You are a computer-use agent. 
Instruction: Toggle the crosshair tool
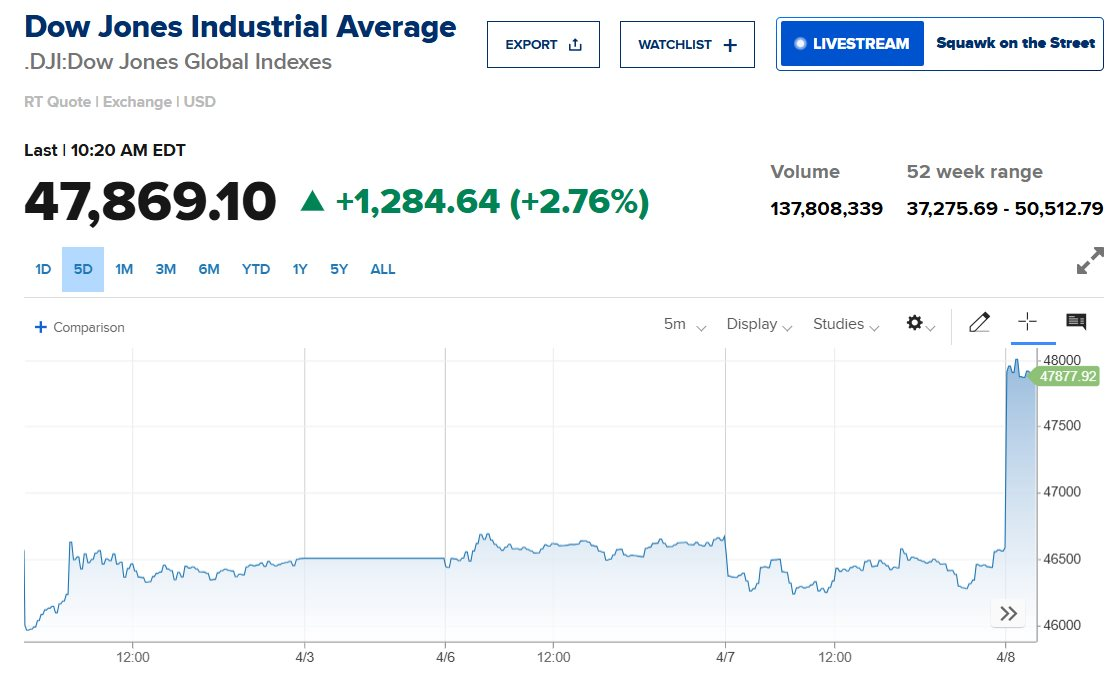point(1027,322)
